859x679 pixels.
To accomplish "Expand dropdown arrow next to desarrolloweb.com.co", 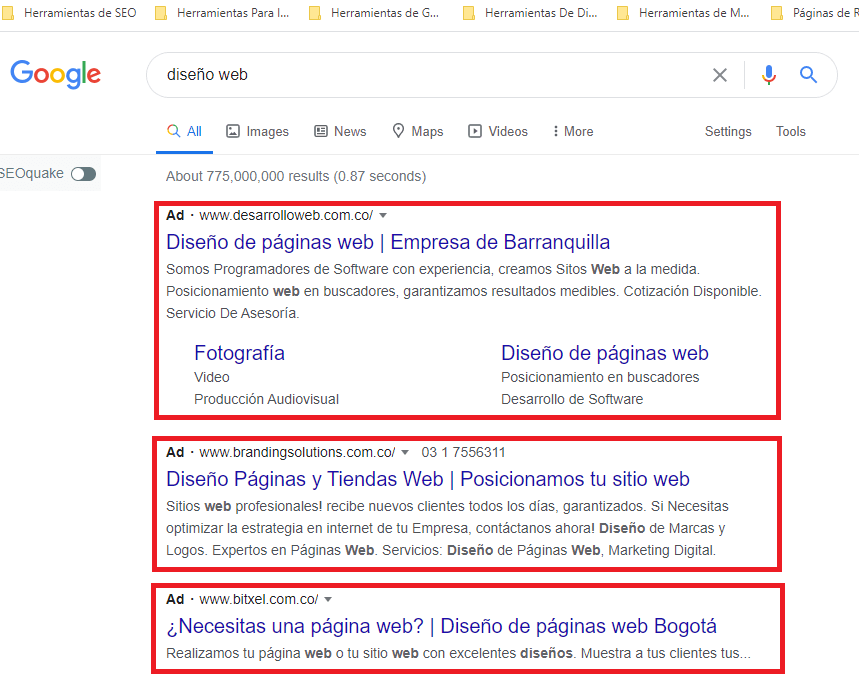I will pyautogui.click(x=383, y=215).
